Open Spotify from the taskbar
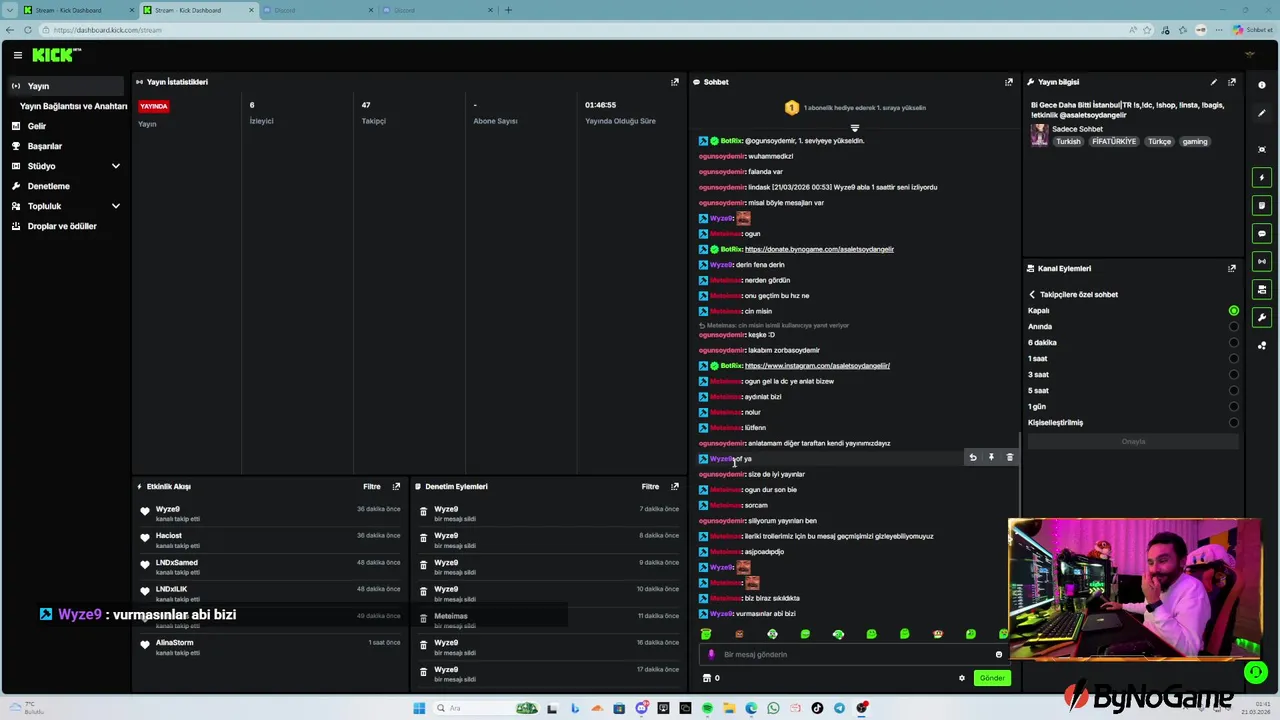 707,708
